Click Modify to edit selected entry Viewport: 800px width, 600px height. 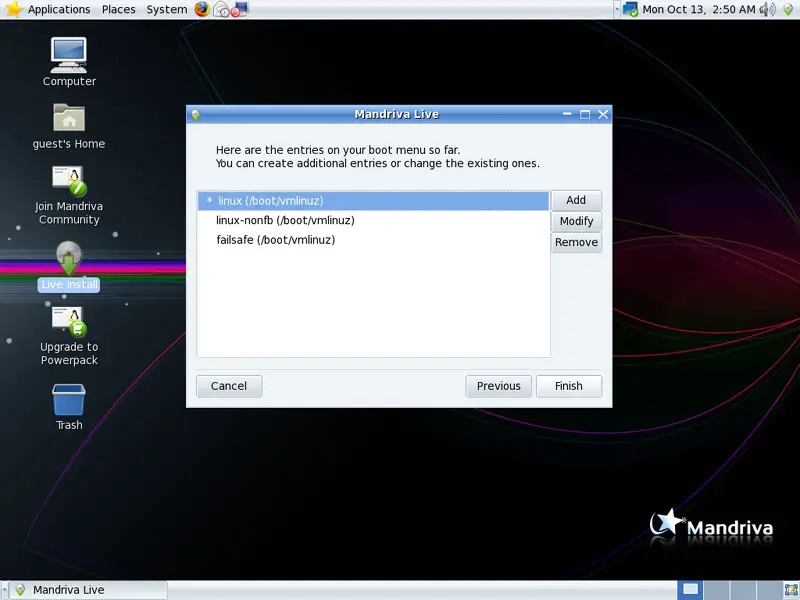click(x=576, y=221)
